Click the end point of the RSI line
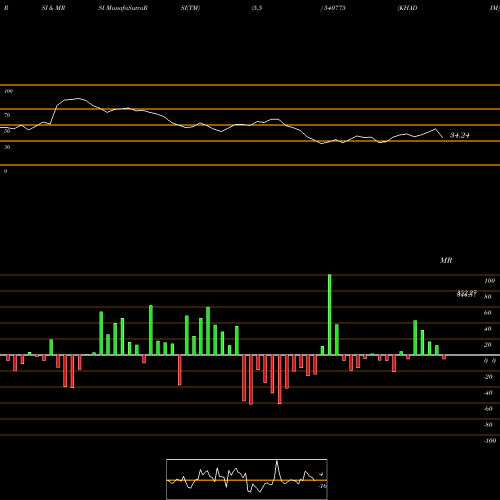Screen dimensions: 500x500 (x=443, y=137)
